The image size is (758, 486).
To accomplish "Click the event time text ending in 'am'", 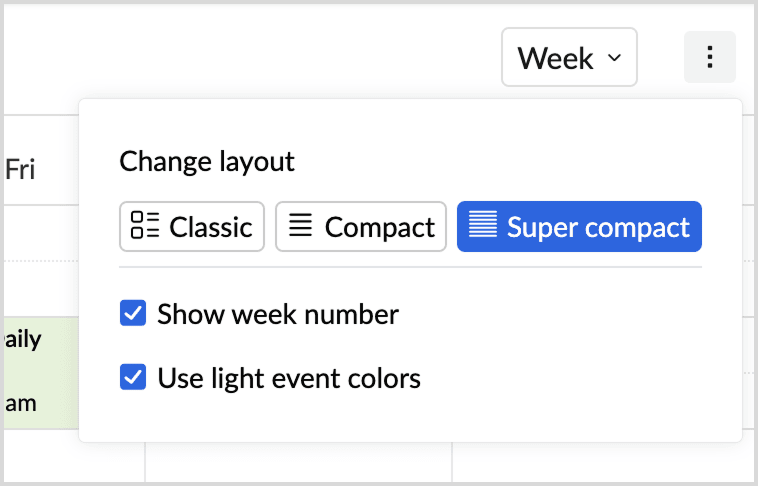I will point(22,403).
